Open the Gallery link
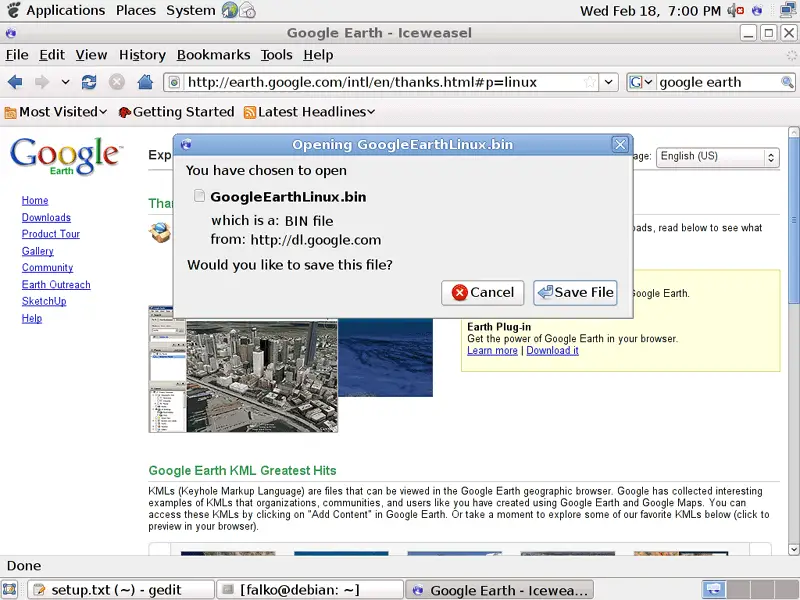Image resolution: width=800 pixels, height=600 pixels. [37, 251]
